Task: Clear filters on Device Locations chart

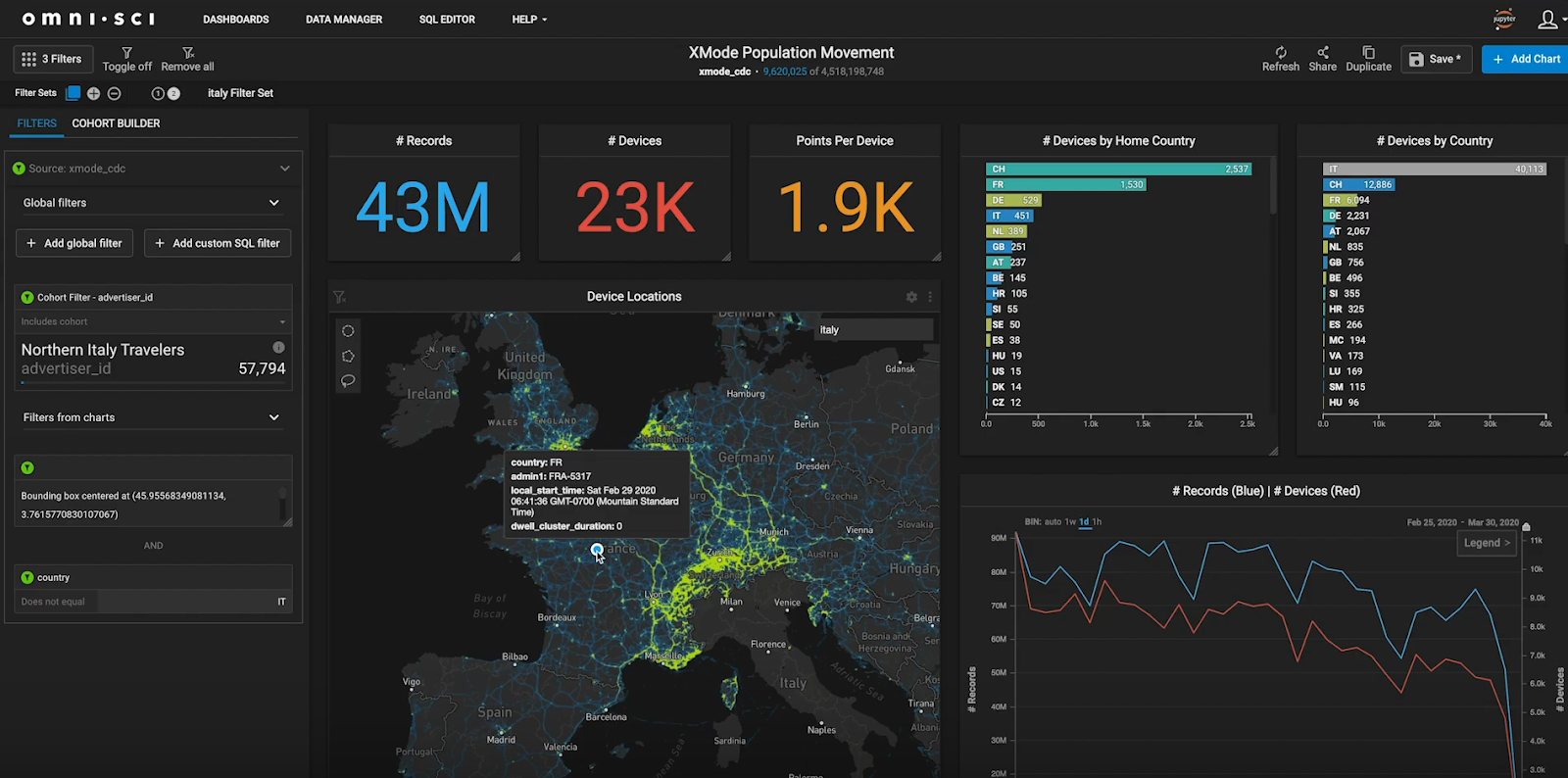Action: click(339, 297)
